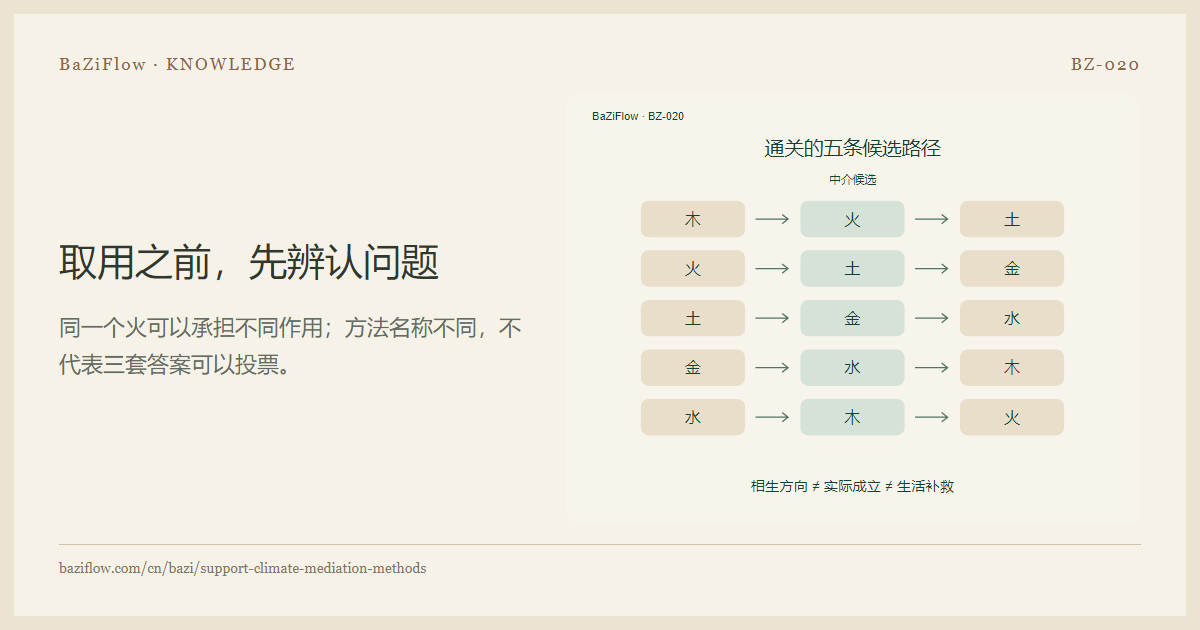
Task: Select the source 土 box in the 土→金→水 row
Action: (693, 318)
